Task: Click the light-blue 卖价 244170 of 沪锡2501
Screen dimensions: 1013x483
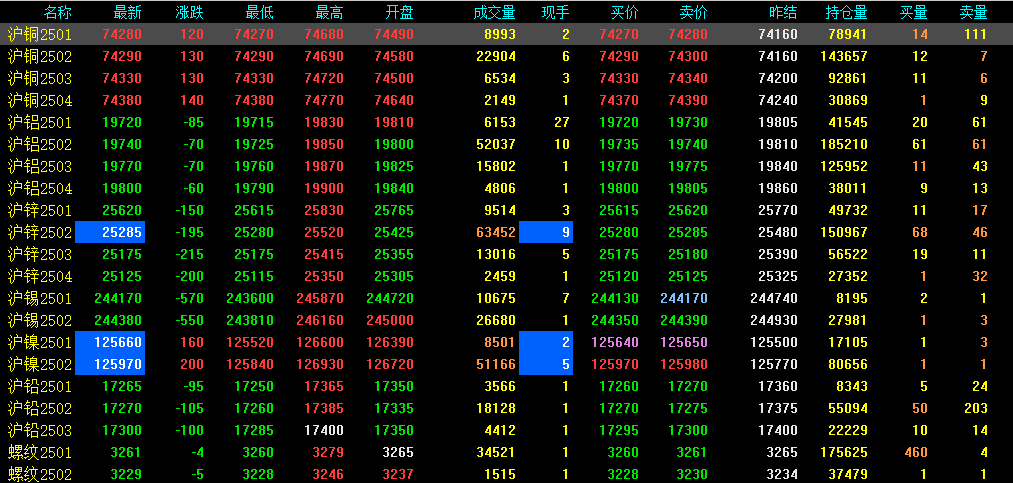Action: [683, 298]
